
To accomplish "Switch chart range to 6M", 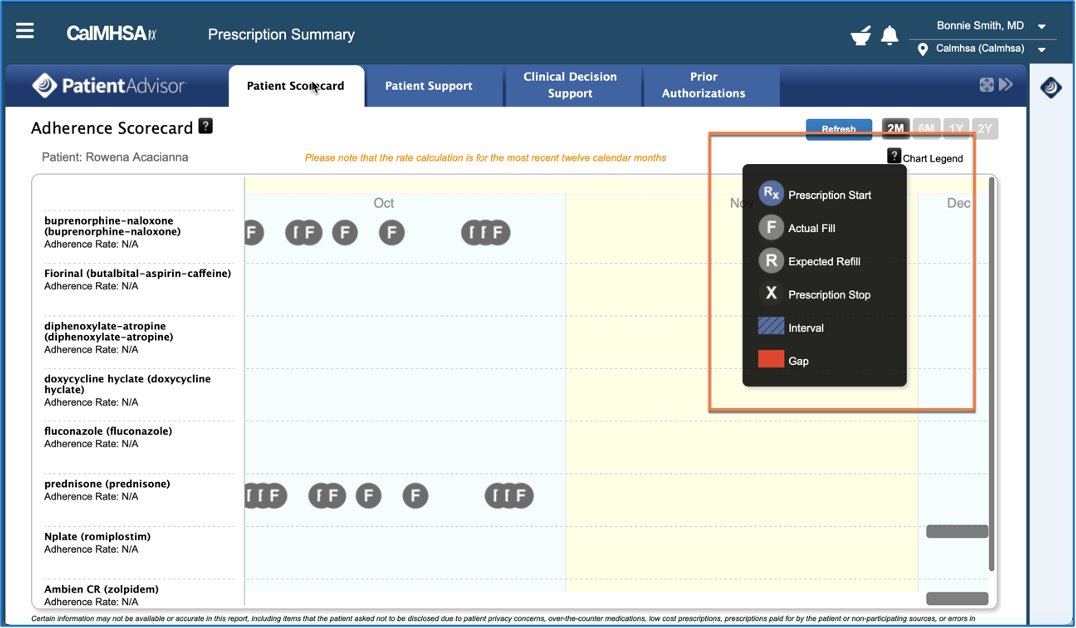I will (926, 129).
